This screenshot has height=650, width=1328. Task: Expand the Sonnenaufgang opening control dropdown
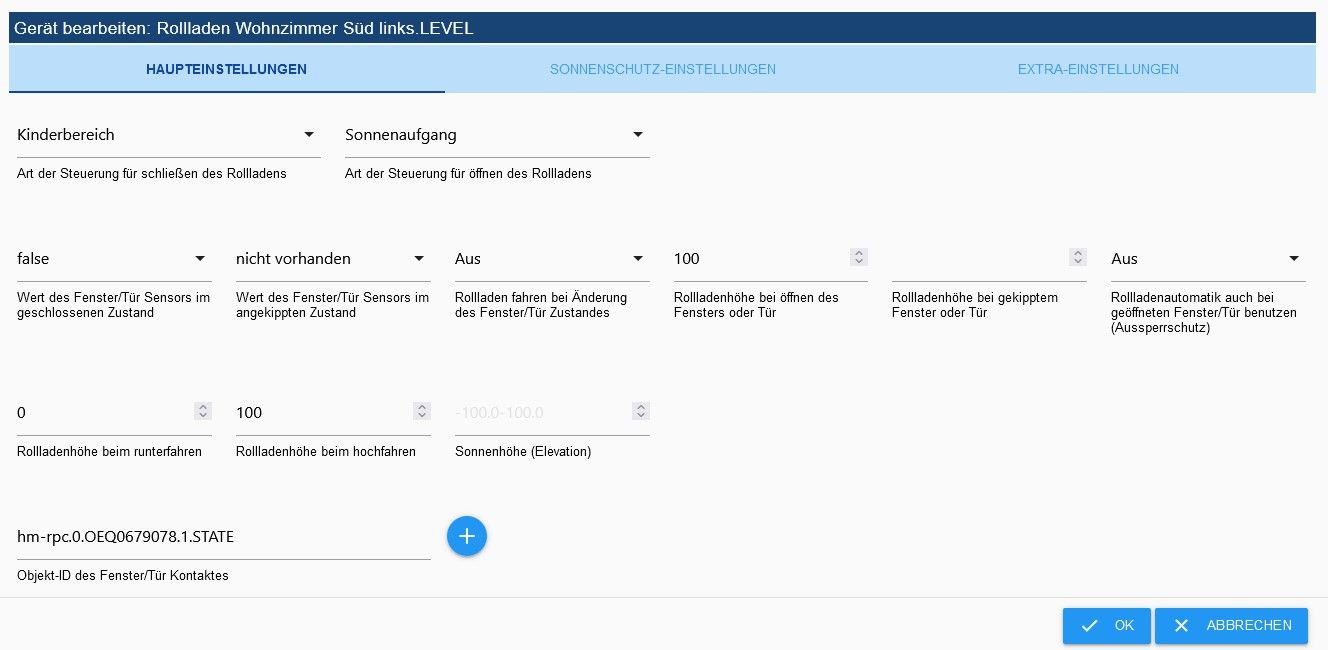[x=496, y=135]
